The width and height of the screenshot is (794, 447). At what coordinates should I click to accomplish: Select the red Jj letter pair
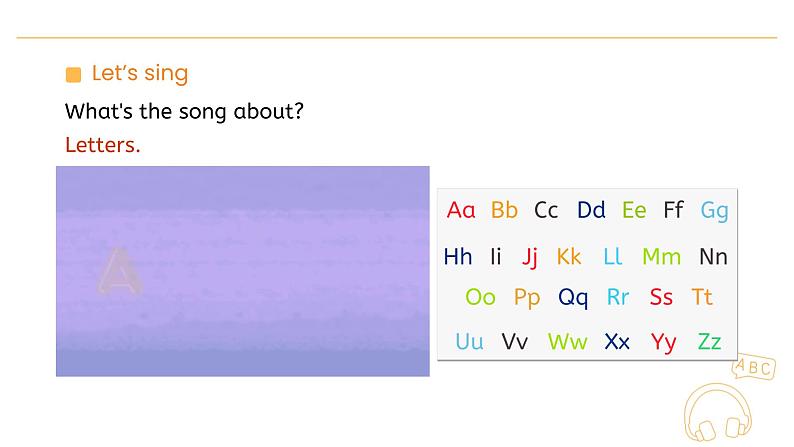tap(530, 258)
